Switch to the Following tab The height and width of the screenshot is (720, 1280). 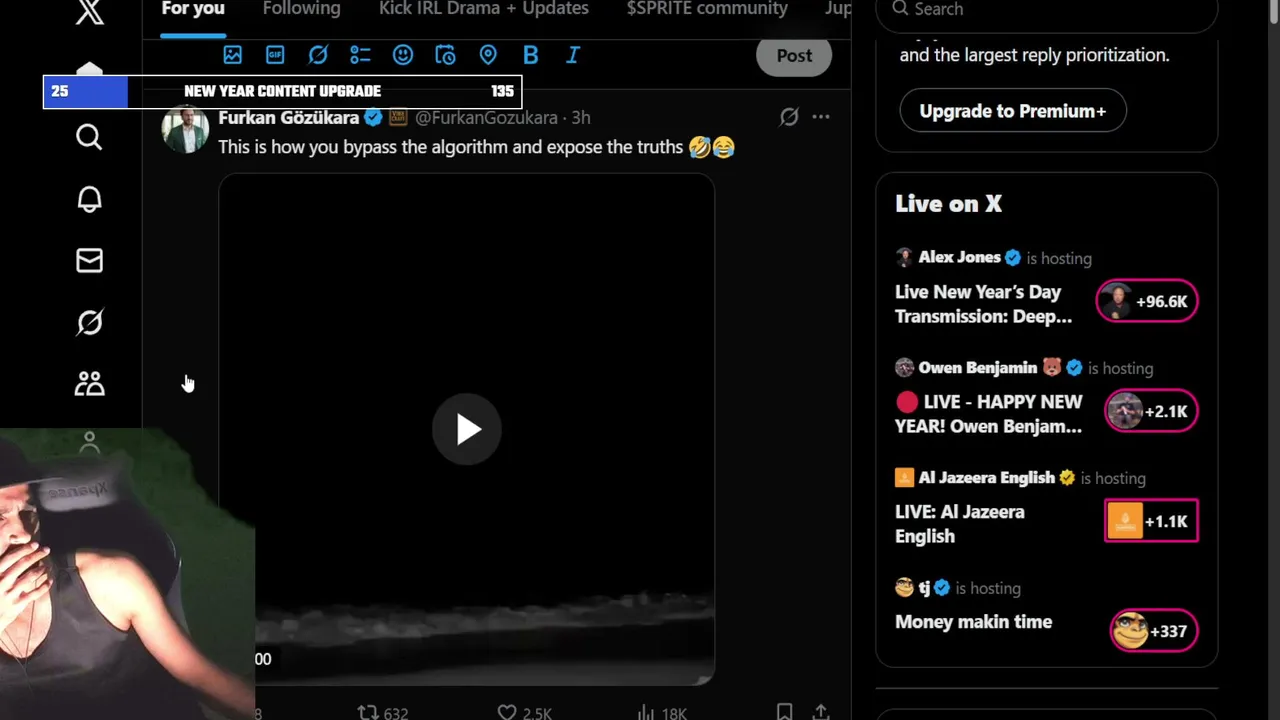pyautogui.click(x=301, y=9)
